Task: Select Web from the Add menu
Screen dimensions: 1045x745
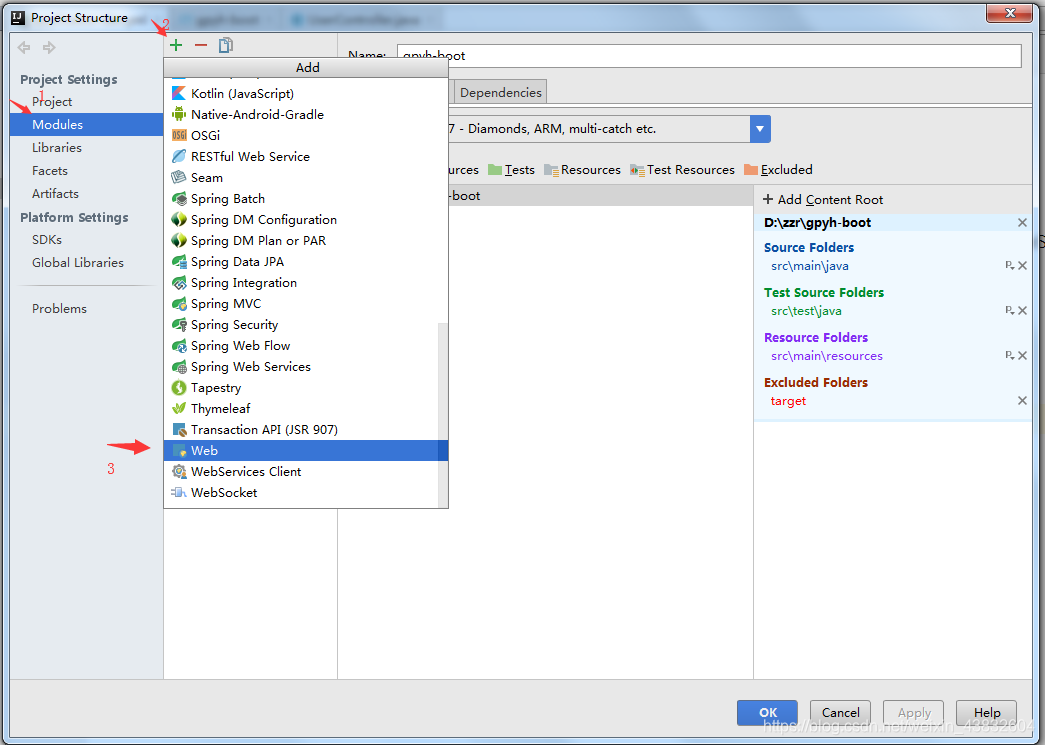Action: pyautogui.click(x=306, y=450)
